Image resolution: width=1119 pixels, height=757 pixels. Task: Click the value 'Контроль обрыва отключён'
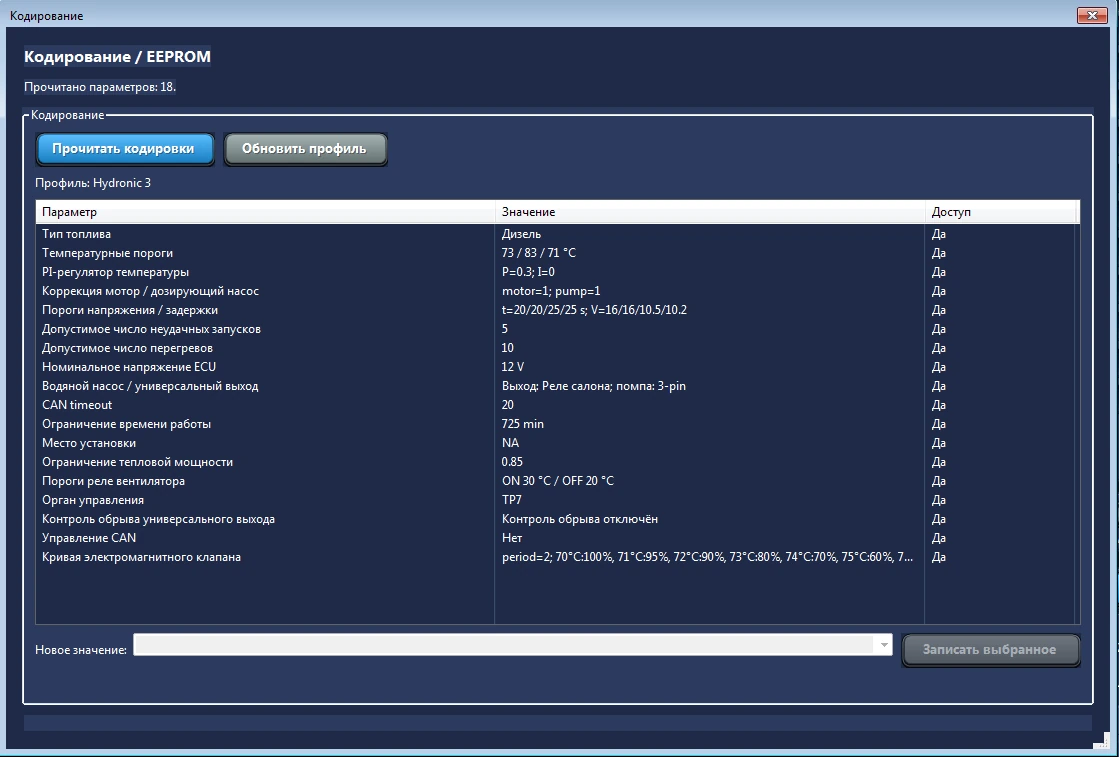(580, 519)
